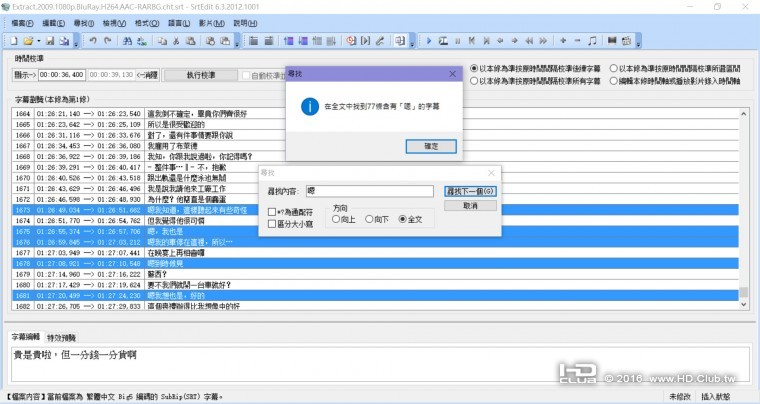Click the blue Play triangle icon

[428, 41]
